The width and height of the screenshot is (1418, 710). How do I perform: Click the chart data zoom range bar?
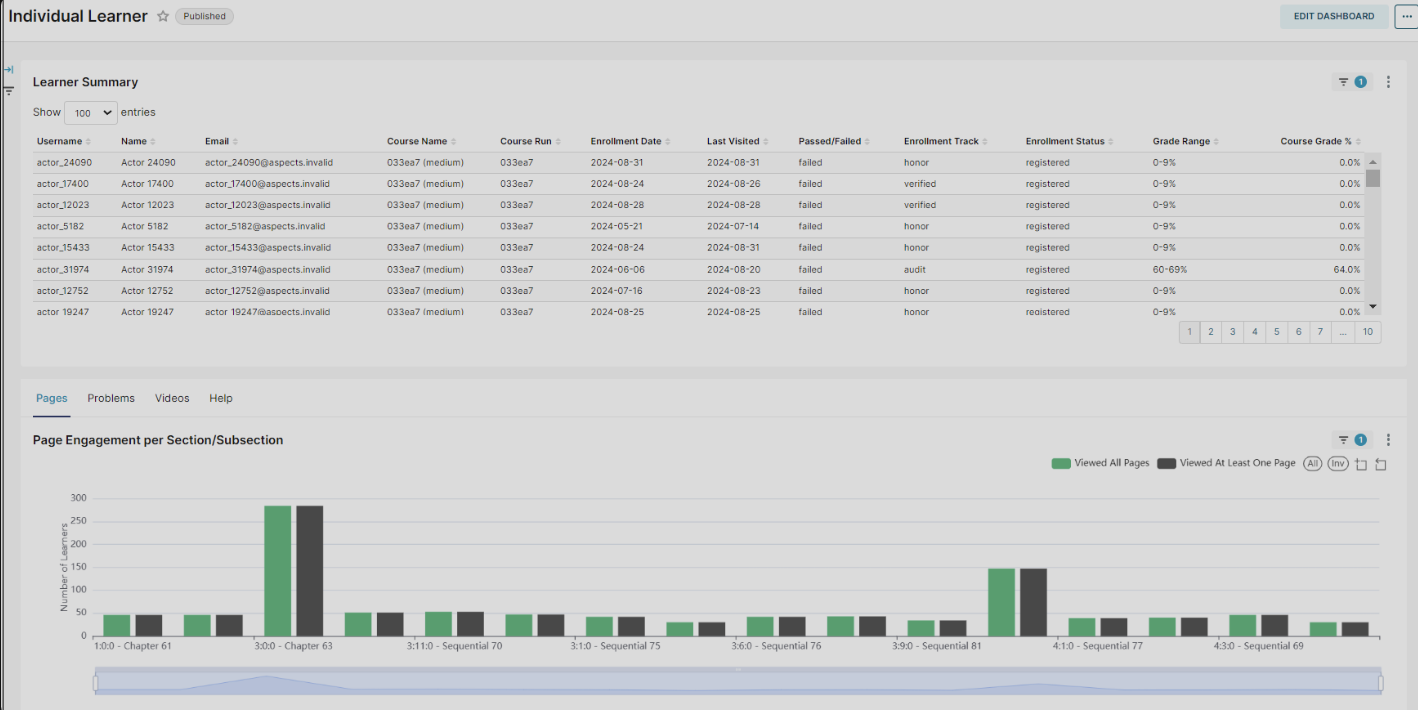coord(738,683)
